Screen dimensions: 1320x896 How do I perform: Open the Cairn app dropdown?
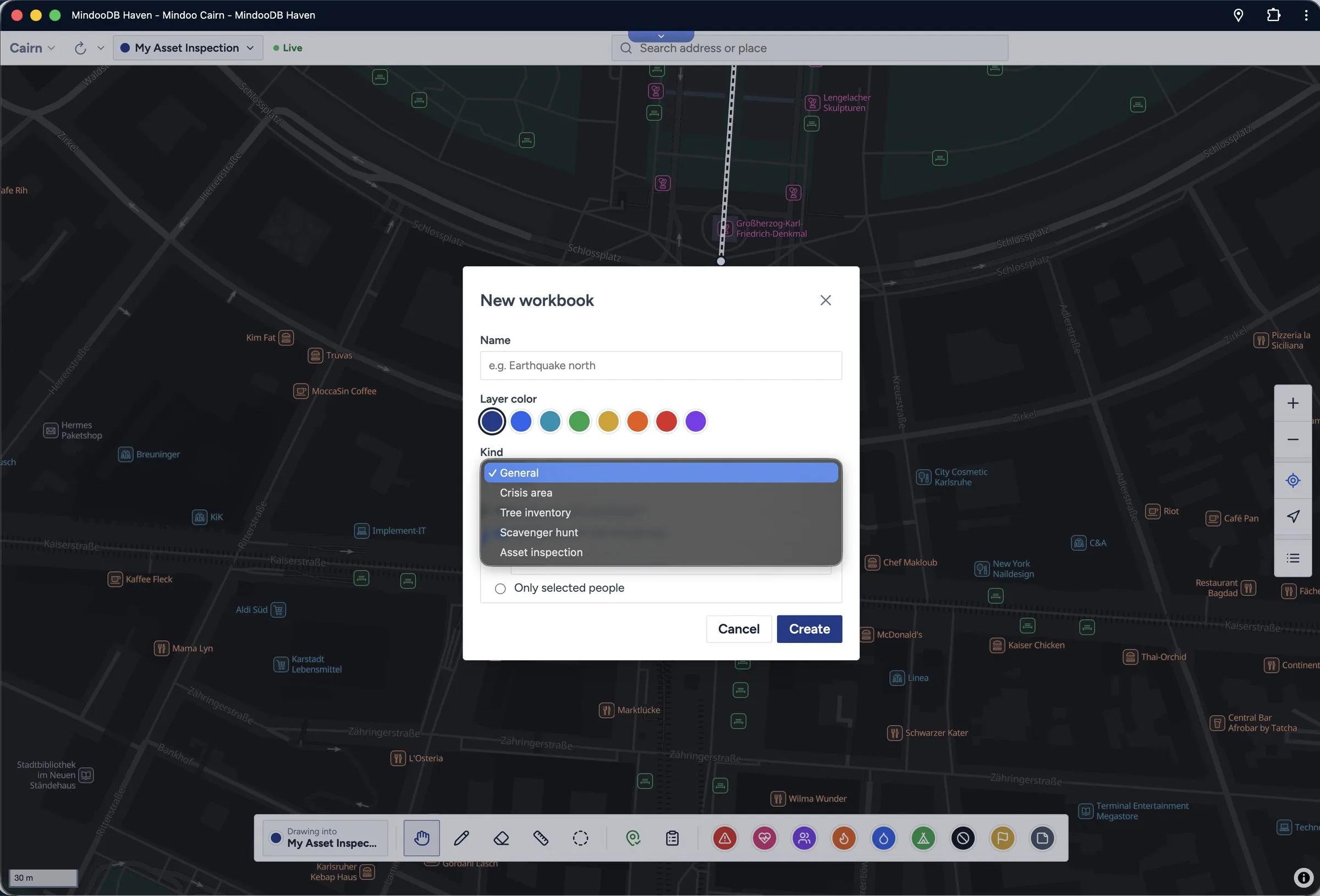32,48
